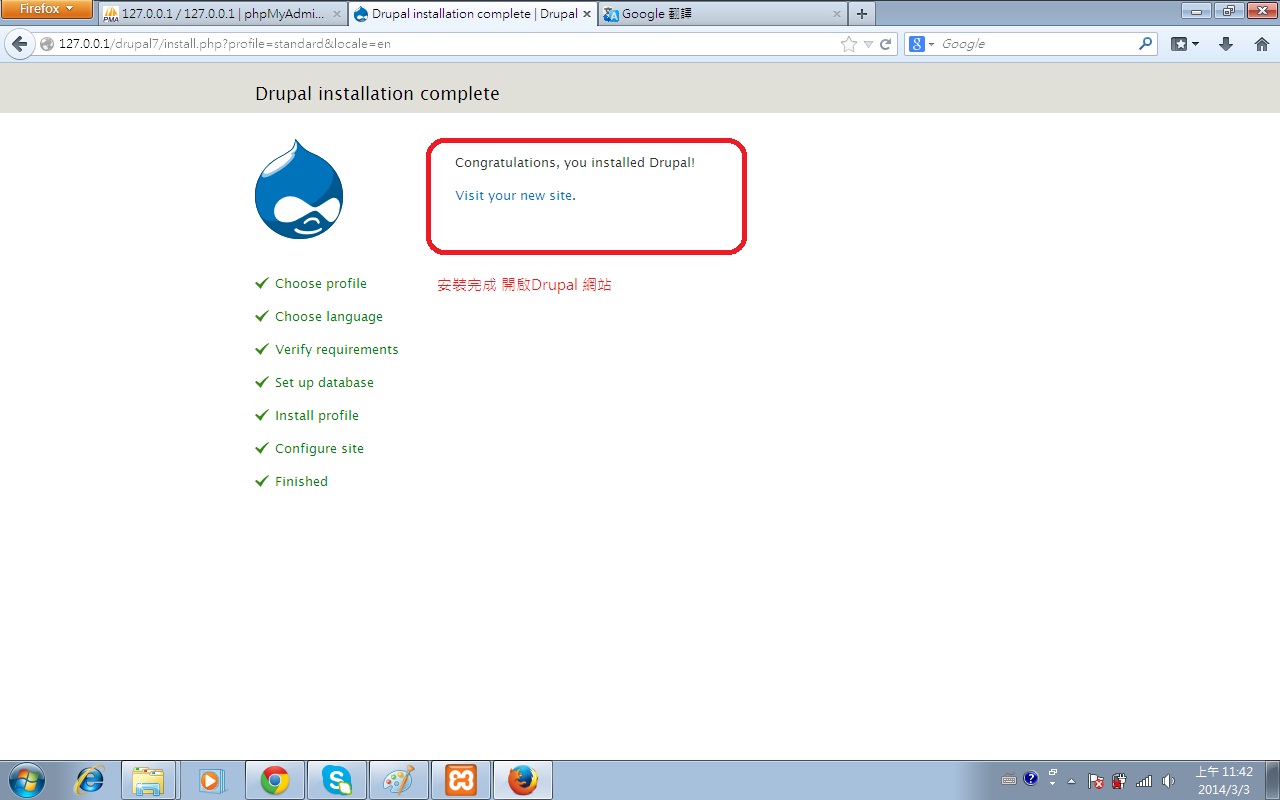Click the search magnifier icon
This screenshot has width=1280, height=800.
click(x=1146, y=44)
